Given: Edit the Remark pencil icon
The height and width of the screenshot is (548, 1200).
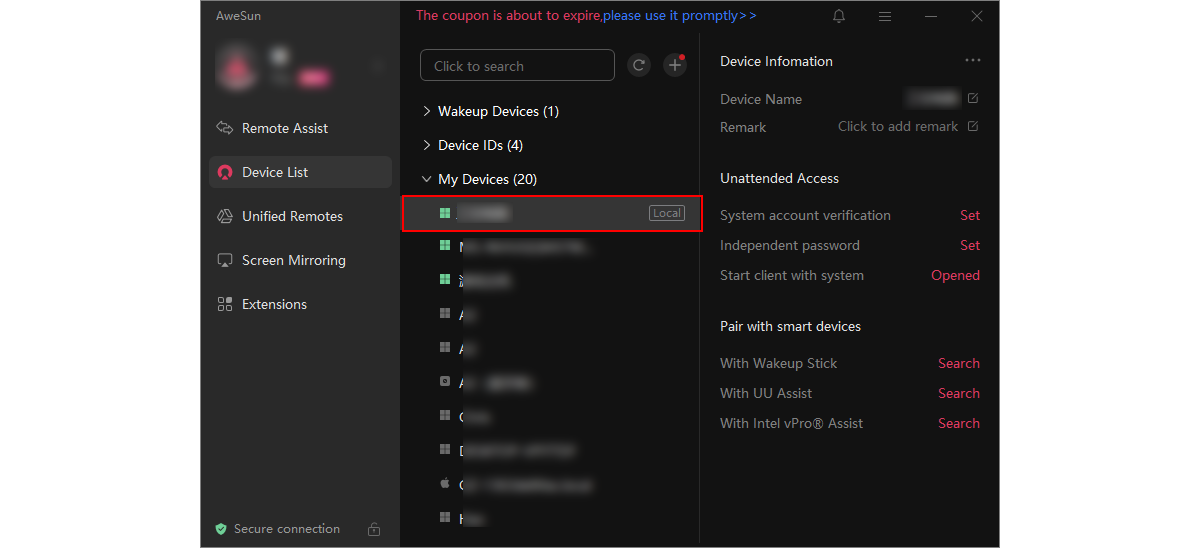Looking at the screenshot, I should (973, 126).
